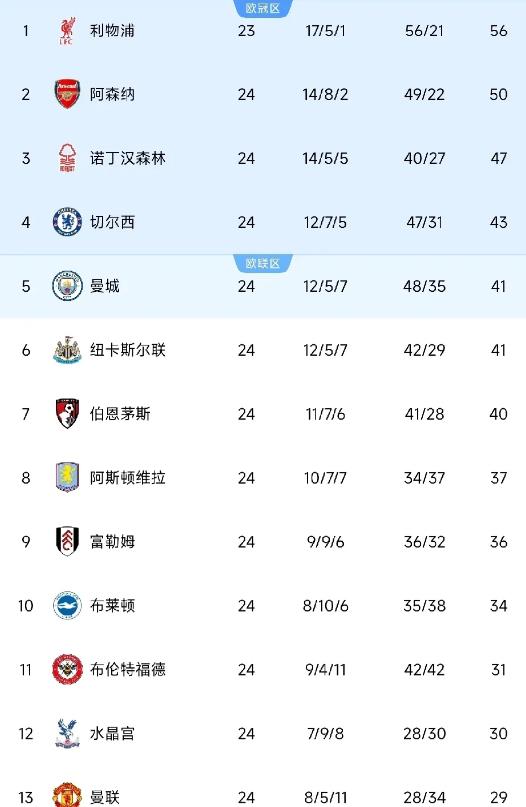This screenshot has height=807, width=526.
Task: Open the Manchester United crest
Action: 67,795
